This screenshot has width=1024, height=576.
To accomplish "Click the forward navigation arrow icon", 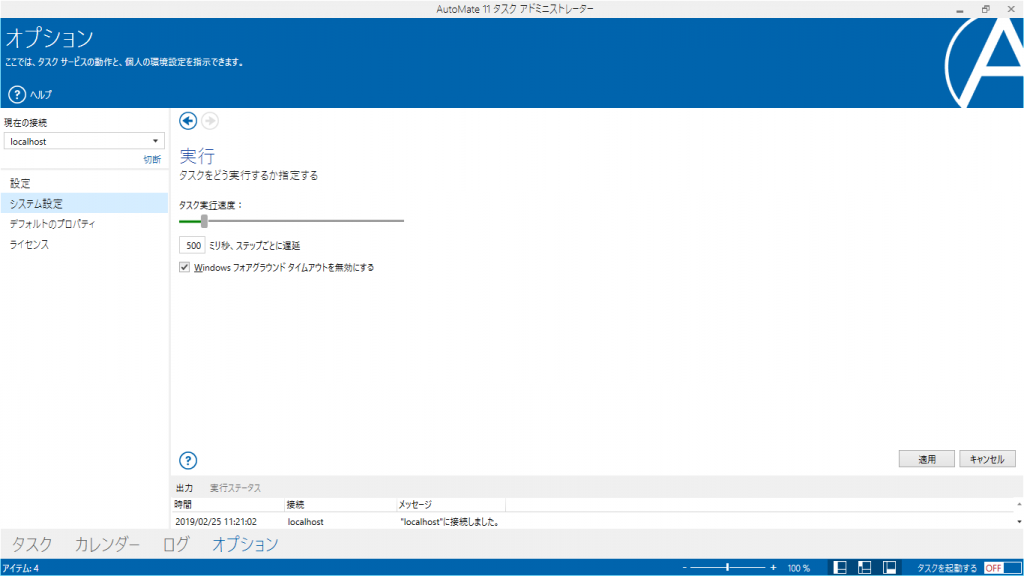I will click(210, 121).
